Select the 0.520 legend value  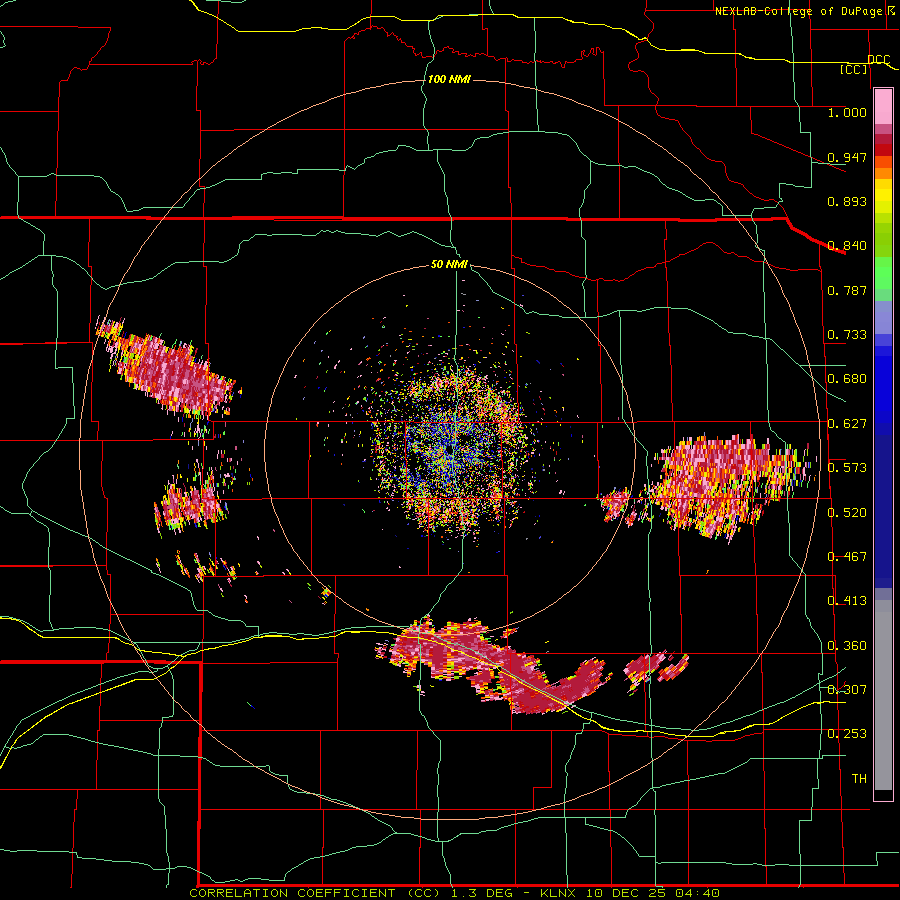click(847, 513)
